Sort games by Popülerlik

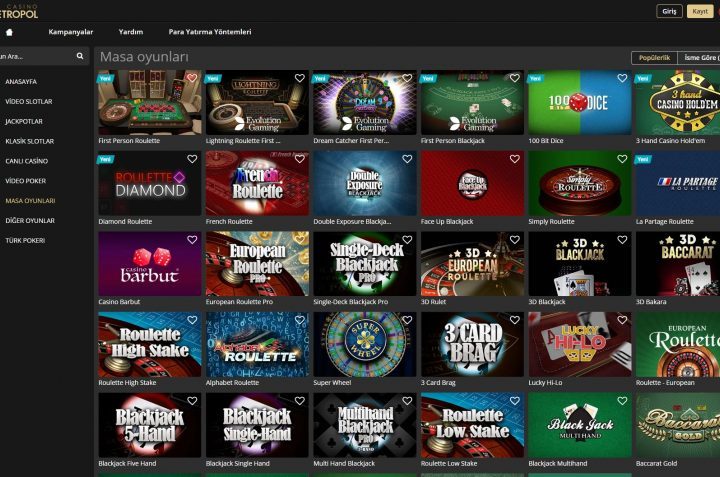pos(654,58)
